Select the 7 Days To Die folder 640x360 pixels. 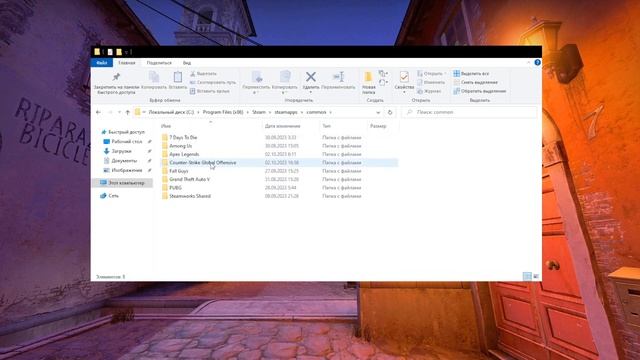point(183,138)
